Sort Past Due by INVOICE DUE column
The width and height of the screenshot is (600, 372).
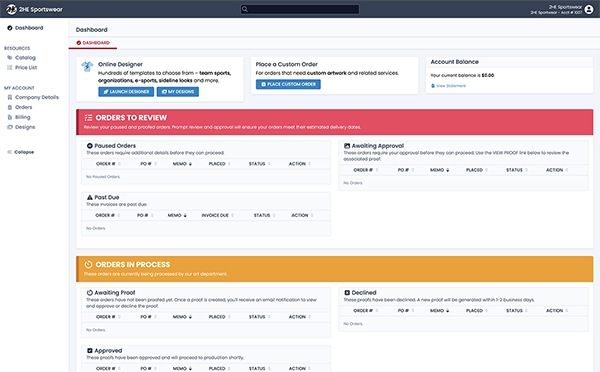(218, 215)
